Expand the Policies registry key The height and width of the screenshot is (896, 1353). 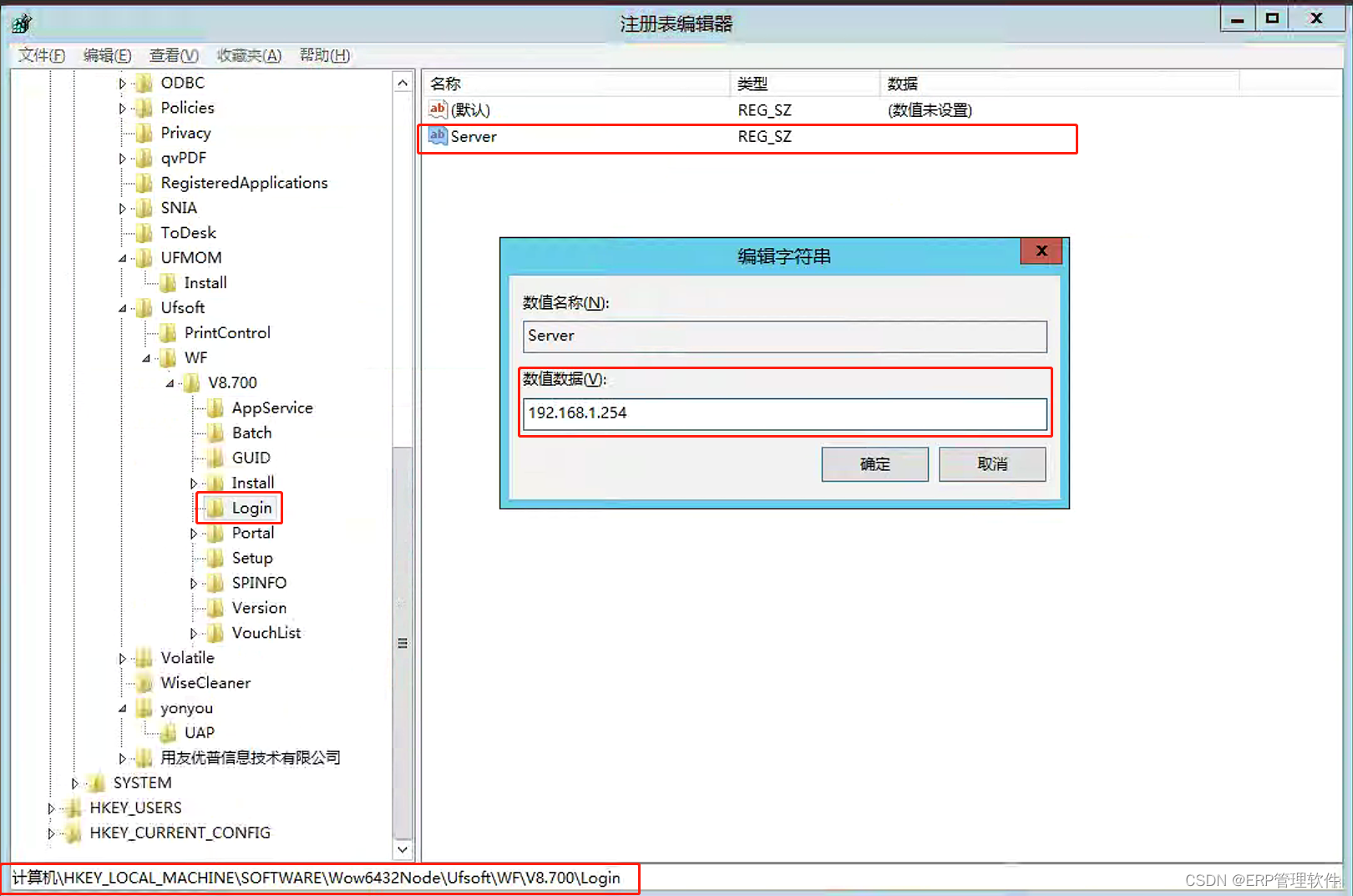click(x=122, y=108)
